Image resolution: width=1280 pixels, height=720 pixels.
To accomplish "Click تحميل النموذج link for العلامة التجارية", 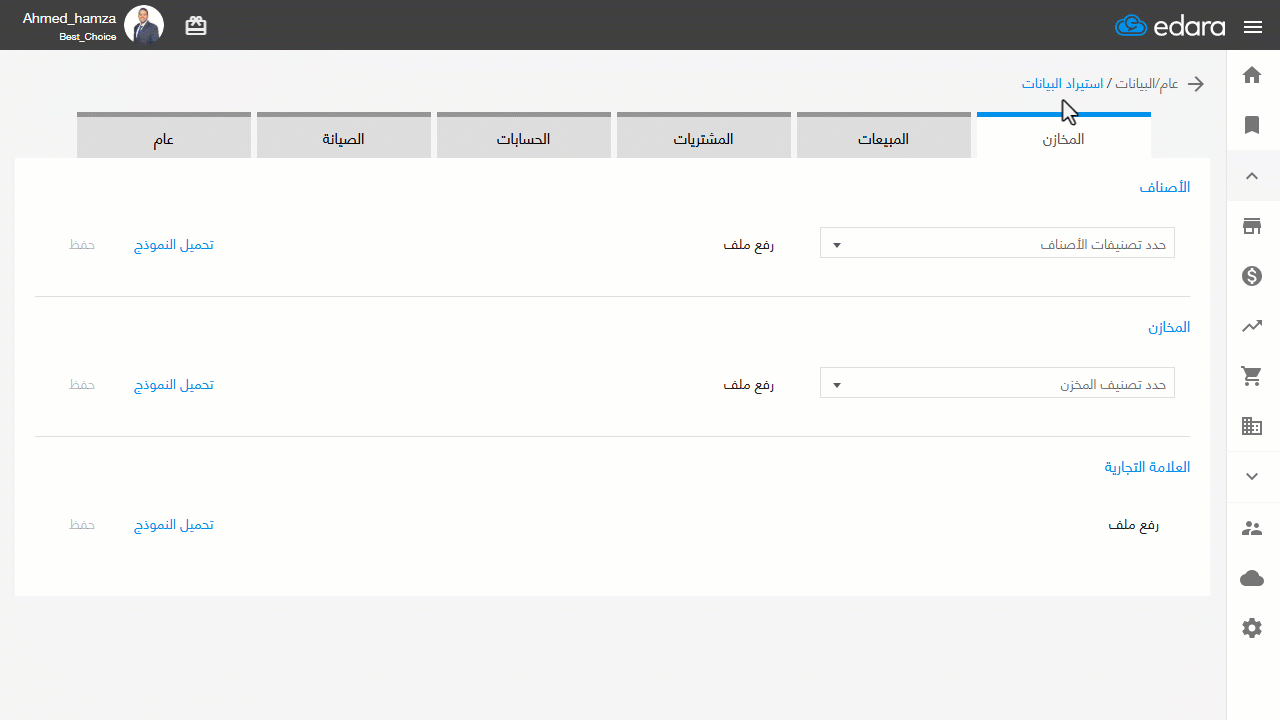I will pyautogui.click(x=174, y=525).
